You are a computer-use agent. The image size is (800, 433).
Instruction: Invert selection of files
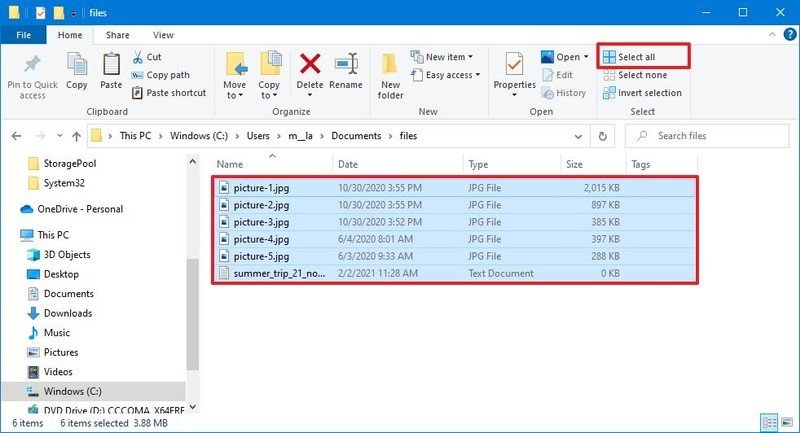coord(642,93)
